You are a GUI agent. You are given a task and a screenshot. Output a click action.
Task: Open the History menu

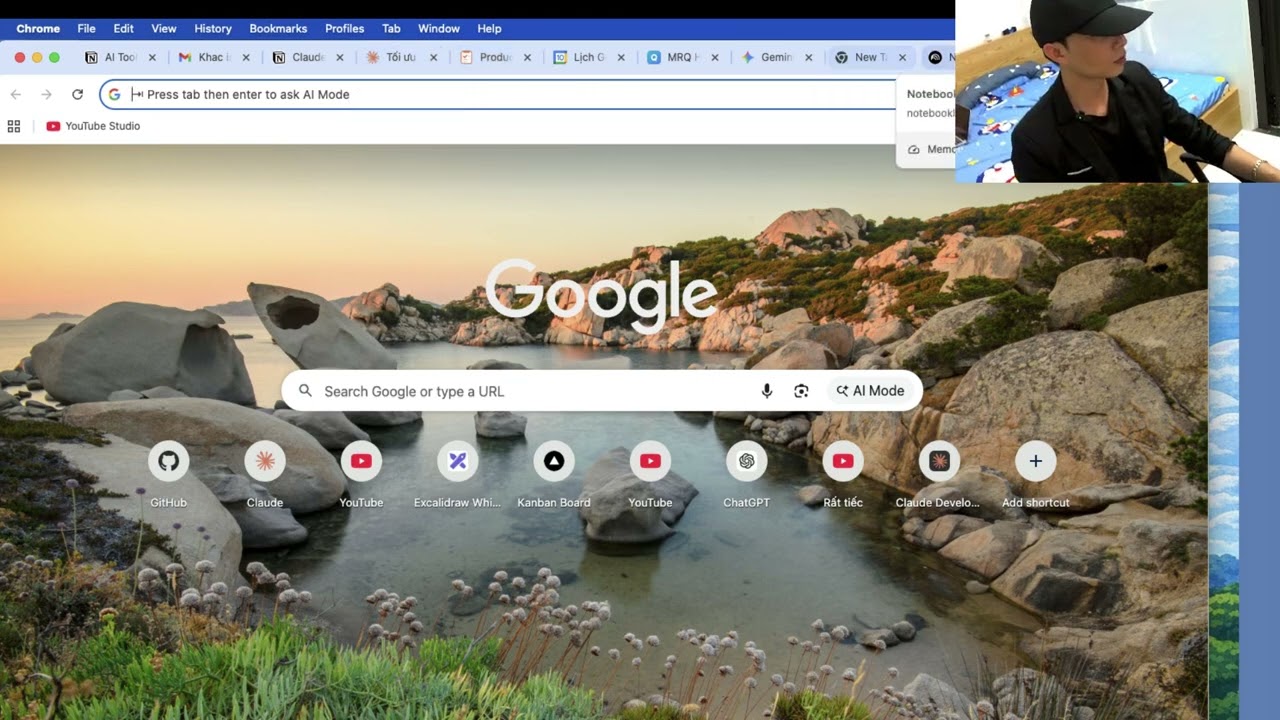tap(213, 28)
